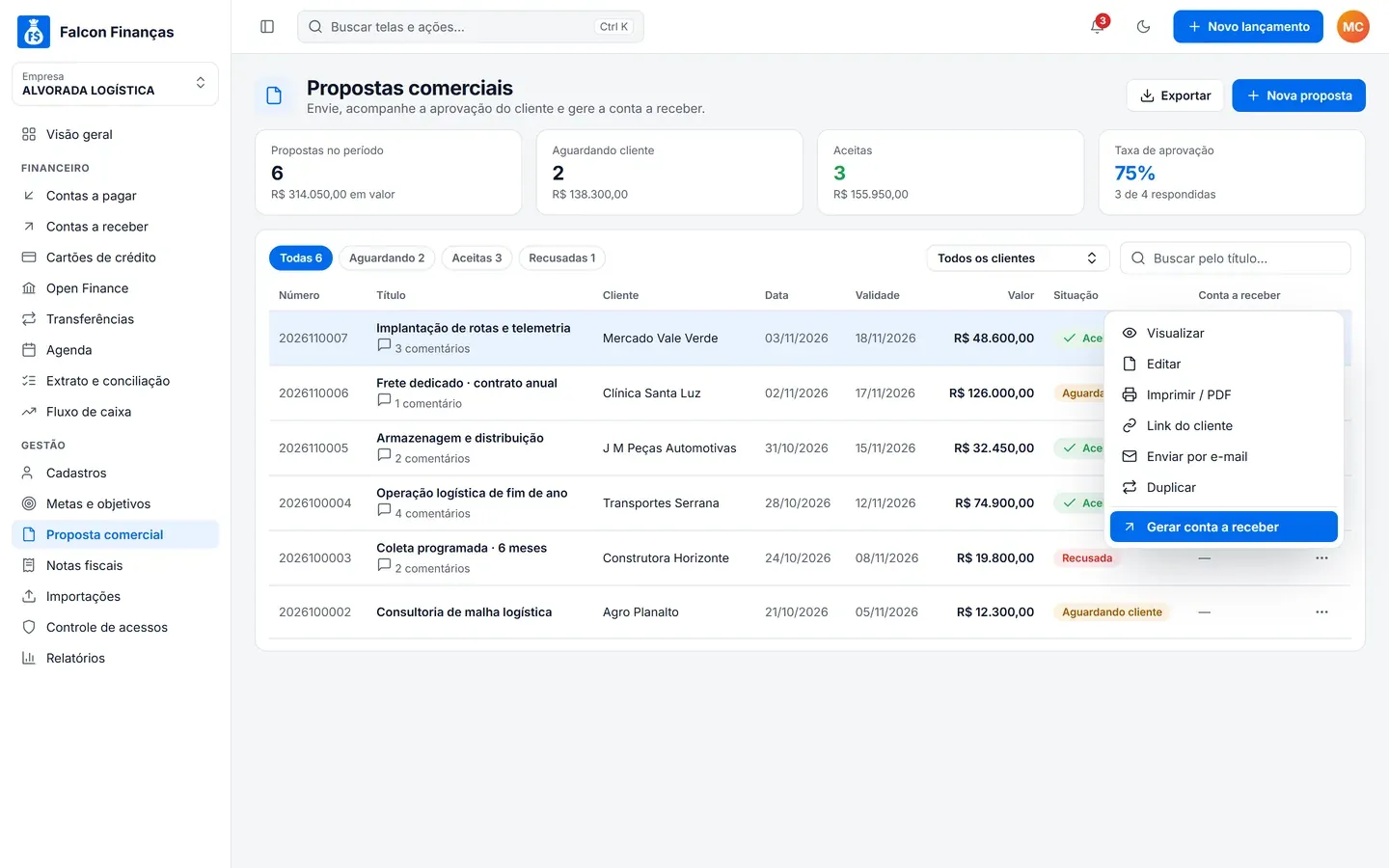Open the MC user avatar menu
The width and height of the screenshot is (1389, 868).
tap(1353, 27)
